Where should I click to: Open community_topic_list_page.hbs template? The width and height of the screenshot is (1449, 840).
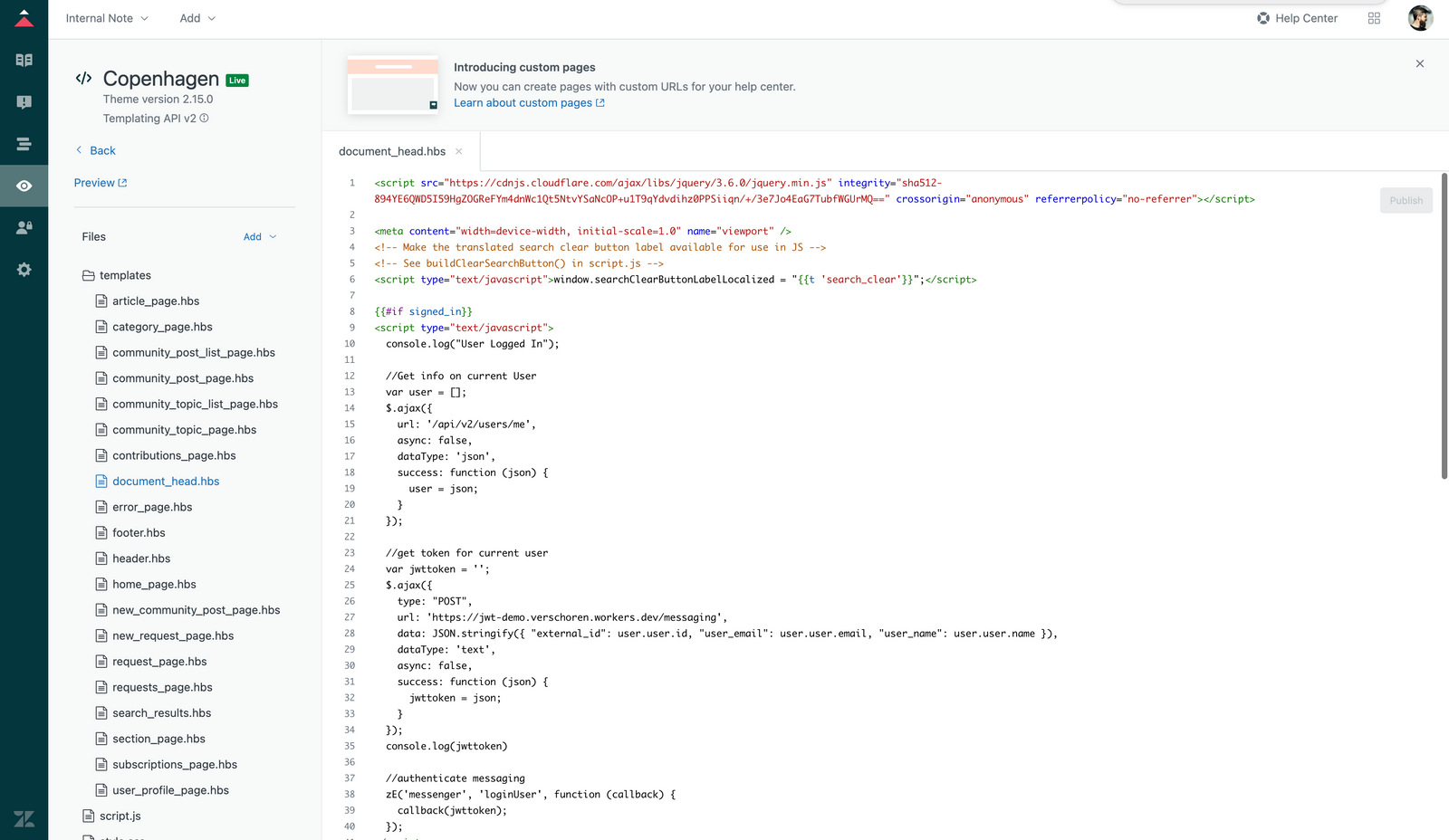195,405
